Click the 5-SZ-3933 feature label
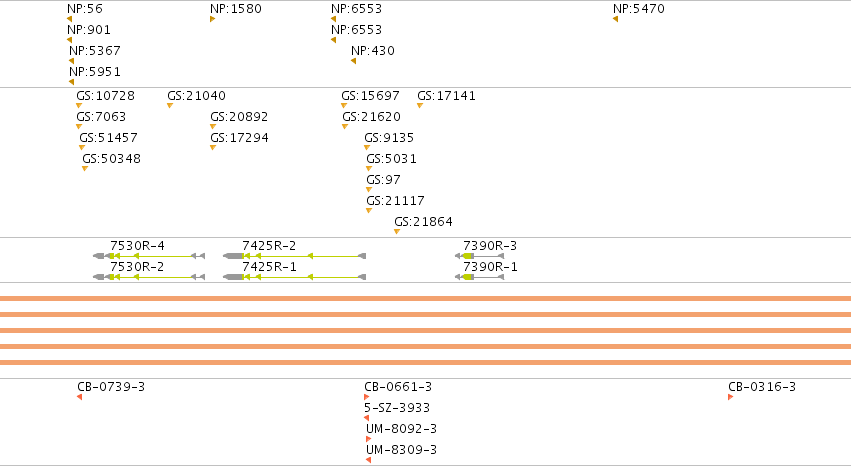Screen dimensions: 851x466 pos(397,407)
